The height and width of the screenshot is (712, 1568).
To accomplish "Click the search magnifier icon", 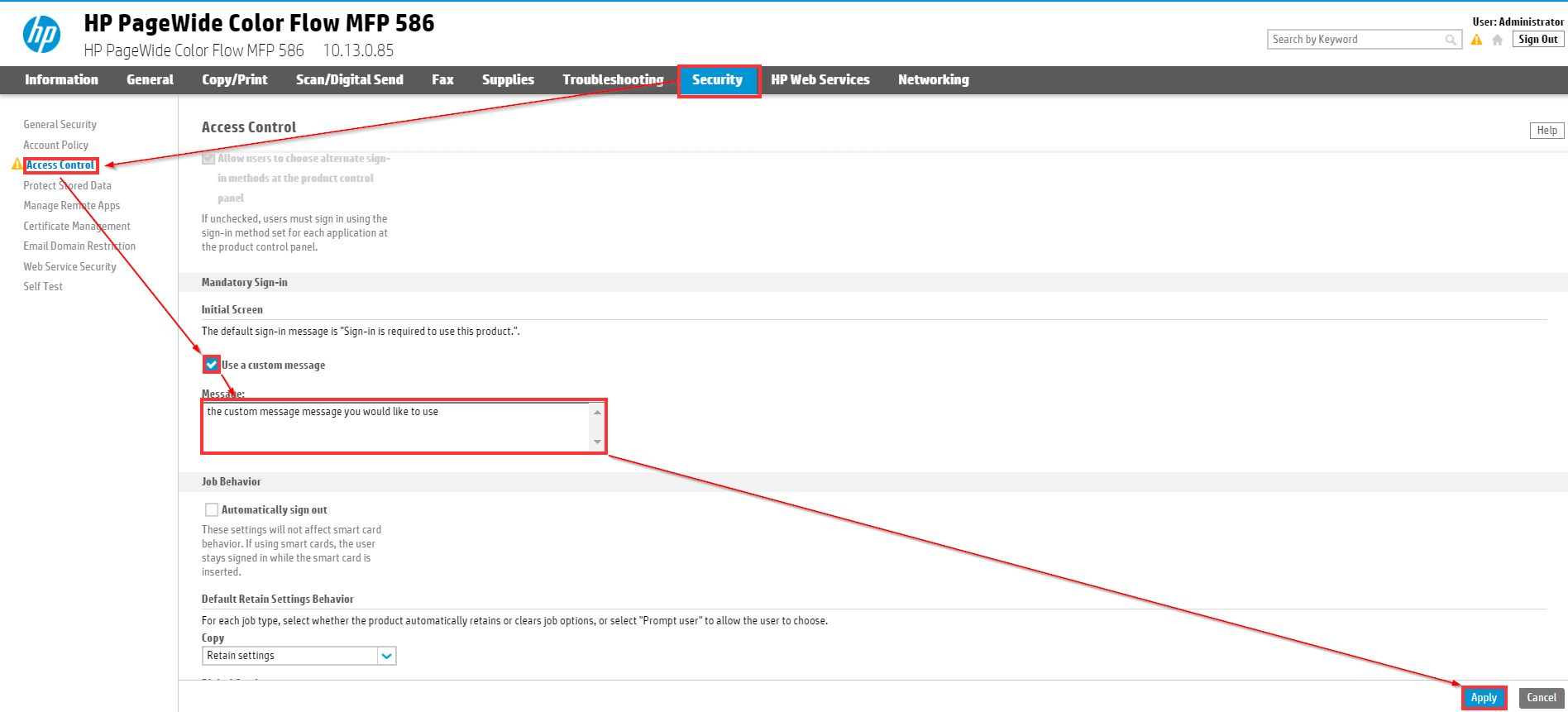I will pos(1451,40).
